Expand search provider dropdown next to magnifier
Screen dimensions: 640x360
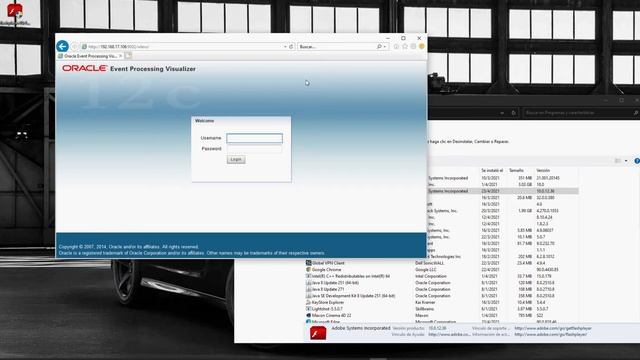pos(384,47)
